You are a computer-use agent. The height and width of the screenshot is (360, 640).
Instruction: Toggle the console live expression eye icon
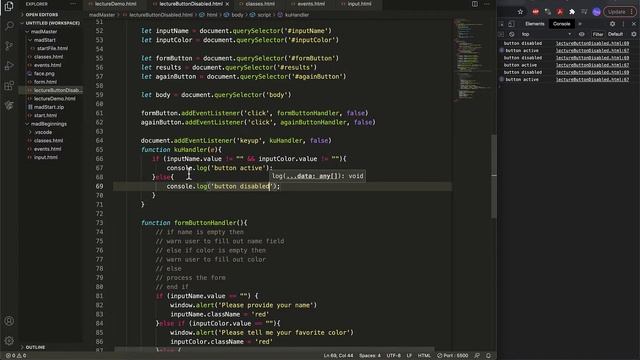(x=582, y=34)
